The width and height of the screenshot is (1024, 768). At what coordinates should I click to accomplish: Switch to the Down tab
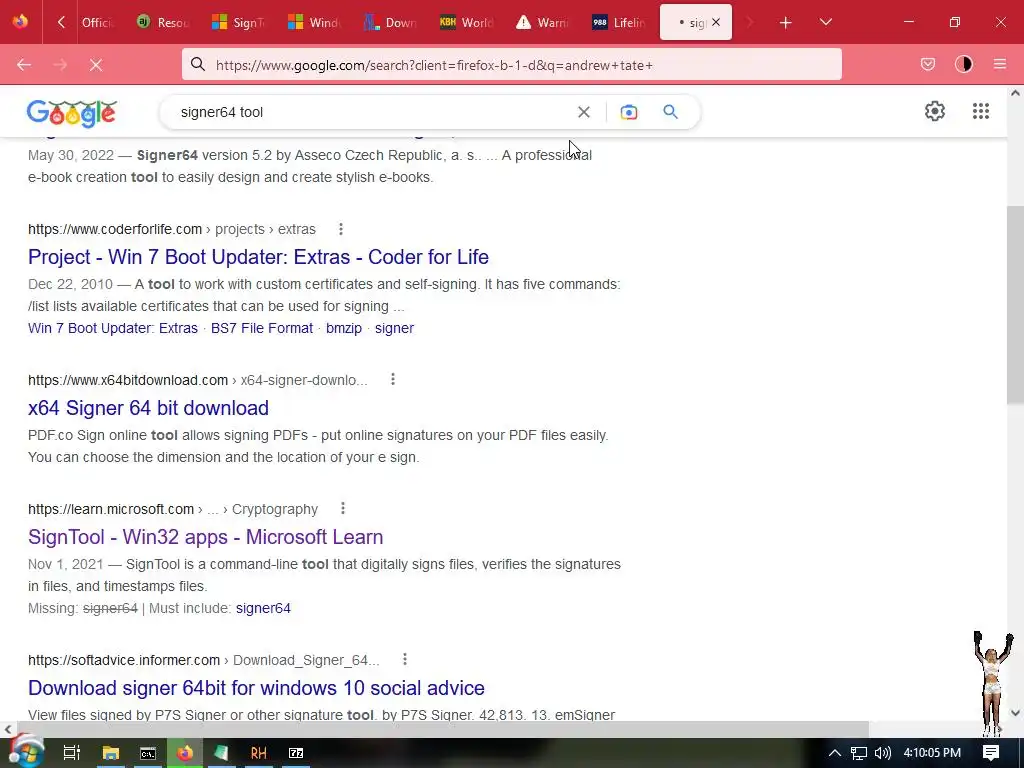(x=391, y=22)
